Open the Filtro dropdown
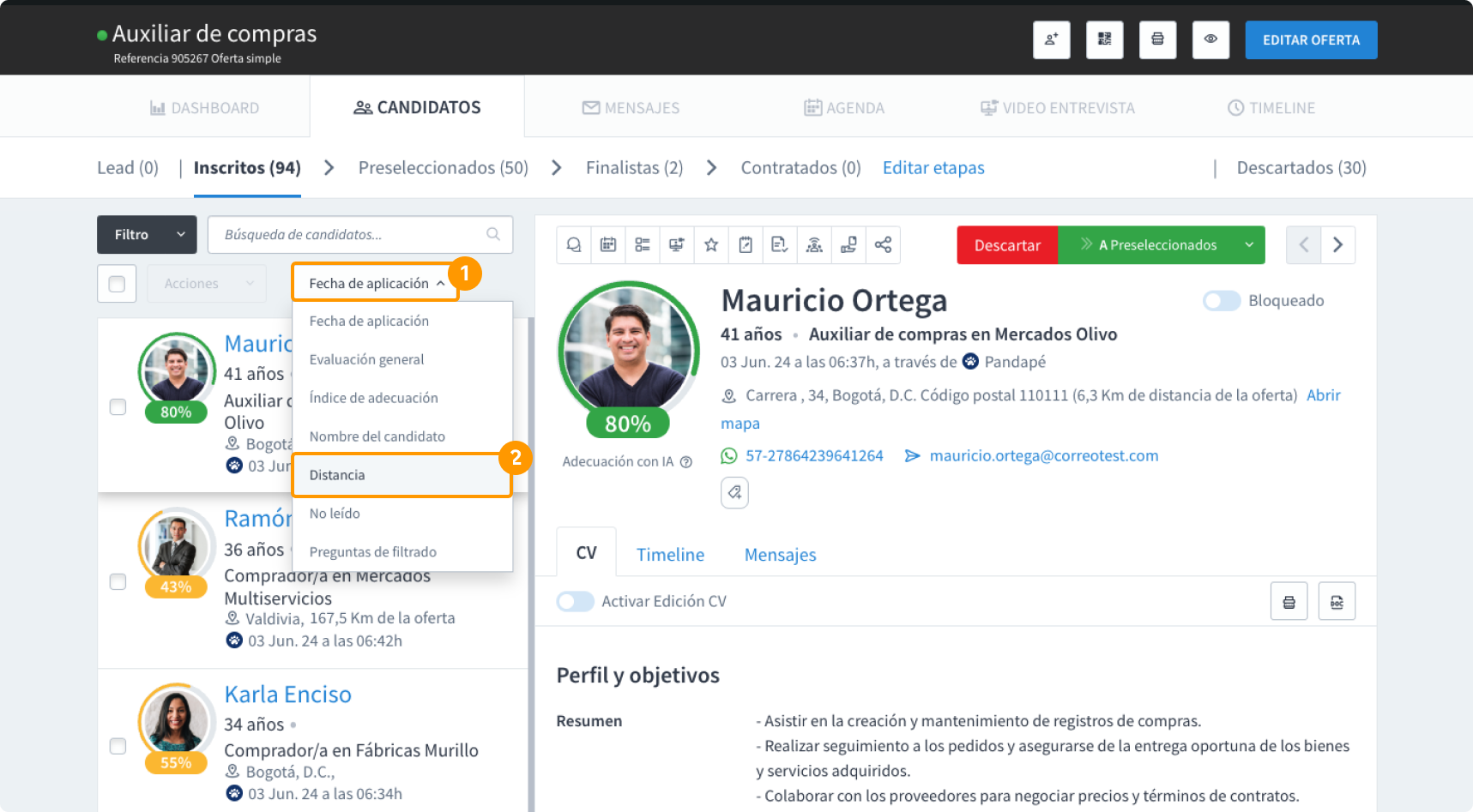This screenshot has height=812, width=1473. [146, 234]
